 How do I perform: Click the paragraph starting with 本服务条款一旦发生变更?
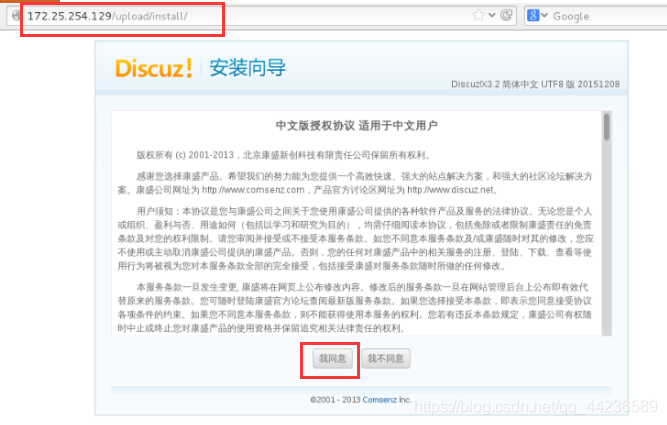pos(355,308)
